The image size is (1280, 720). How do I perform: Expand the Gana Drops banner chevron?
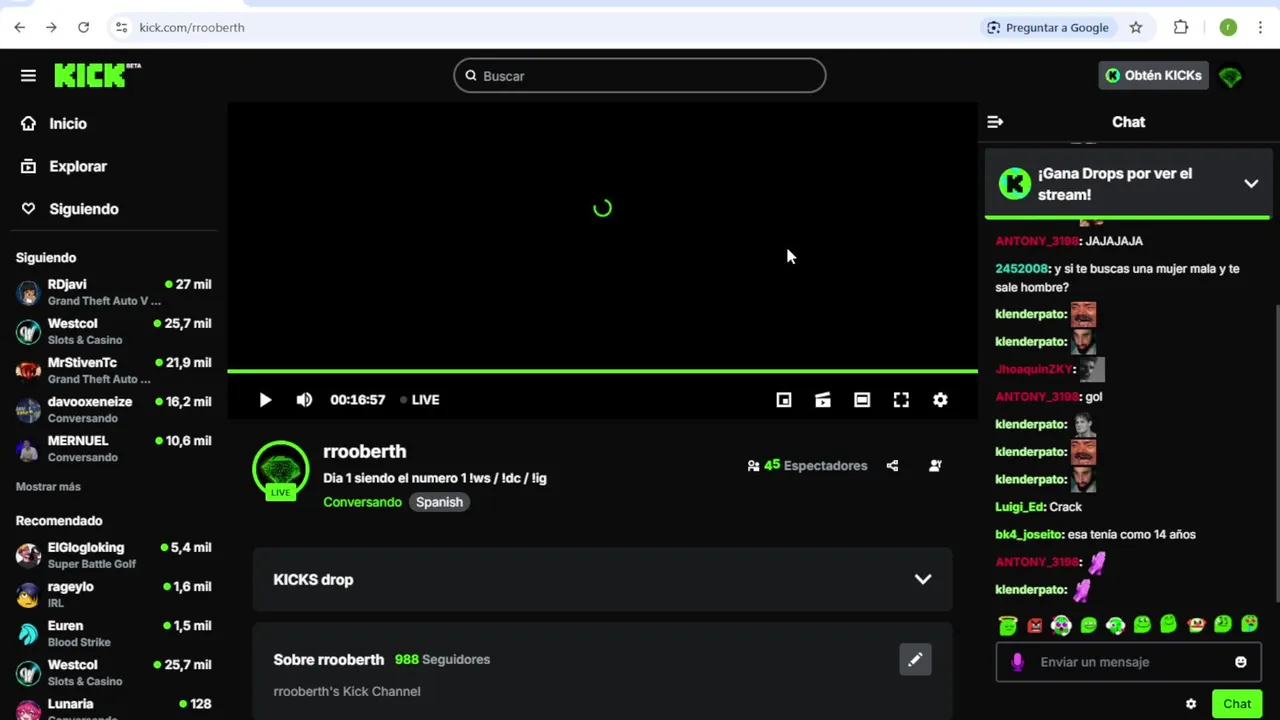tap(1251, 184)
